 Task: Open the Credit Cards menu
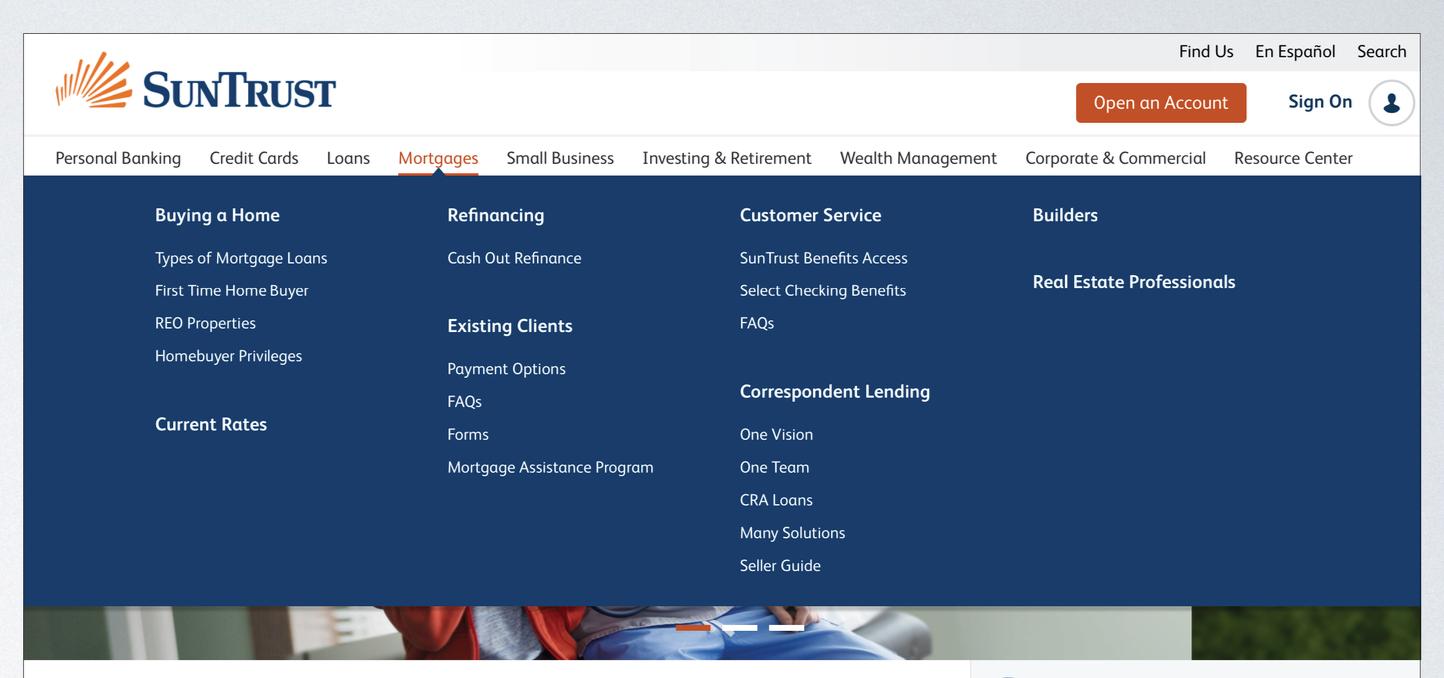tap(254, 158)
